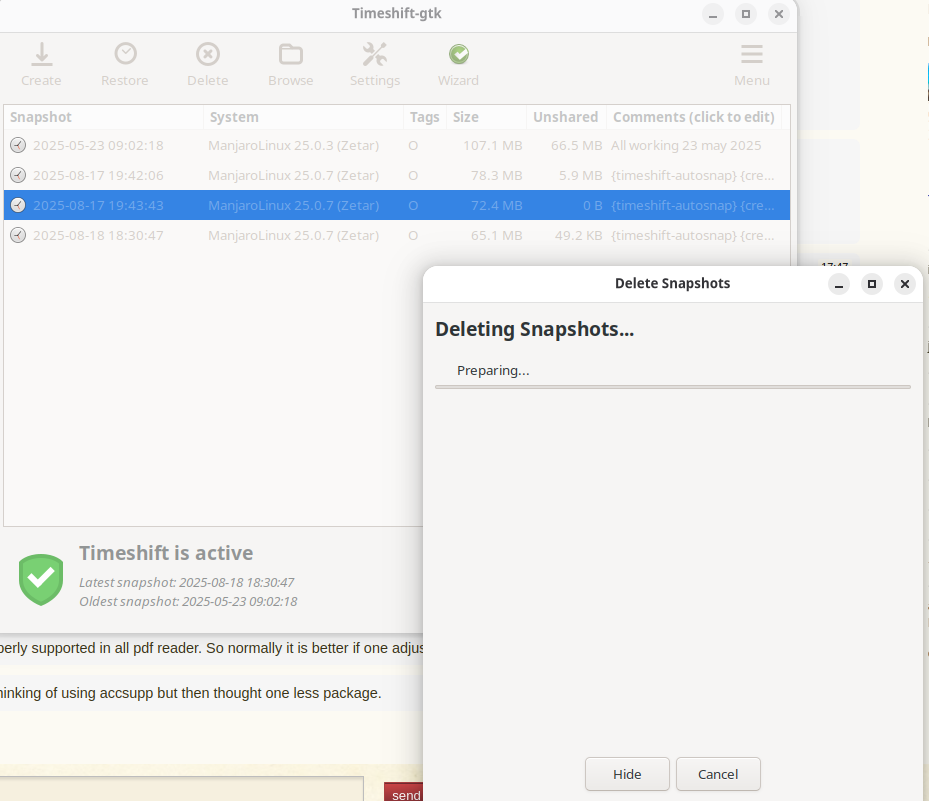Click clock icon of 2025-08-17 19:42:06 snapshot
929x801 pixels.
point(18,175)
